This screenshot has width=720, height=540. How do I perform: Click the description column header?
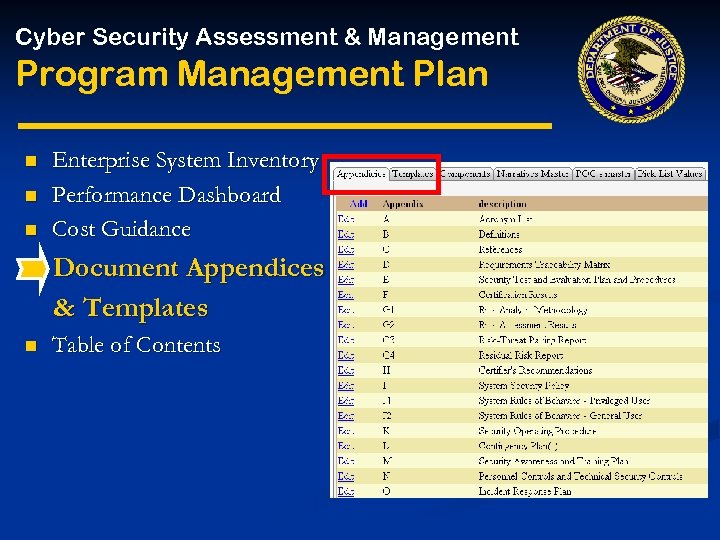502,203
